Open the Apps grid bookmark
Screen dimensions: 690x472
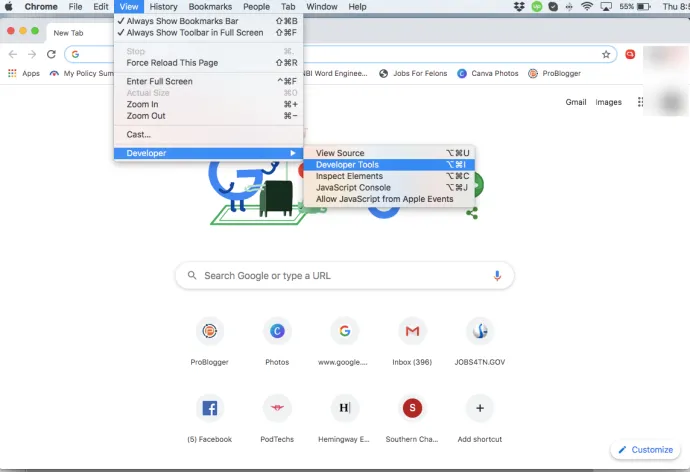pyautogui.click(x=24, y=73)
